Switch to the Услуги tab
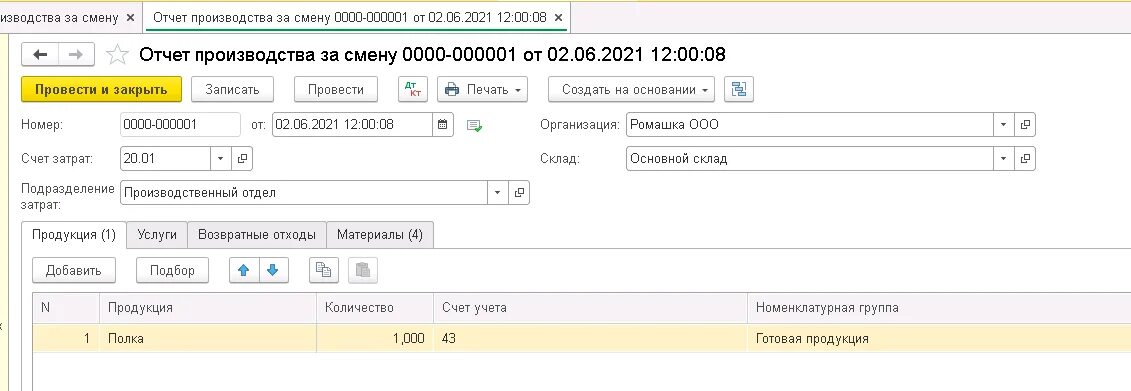The image size is (1131, 391). point(157,235)
